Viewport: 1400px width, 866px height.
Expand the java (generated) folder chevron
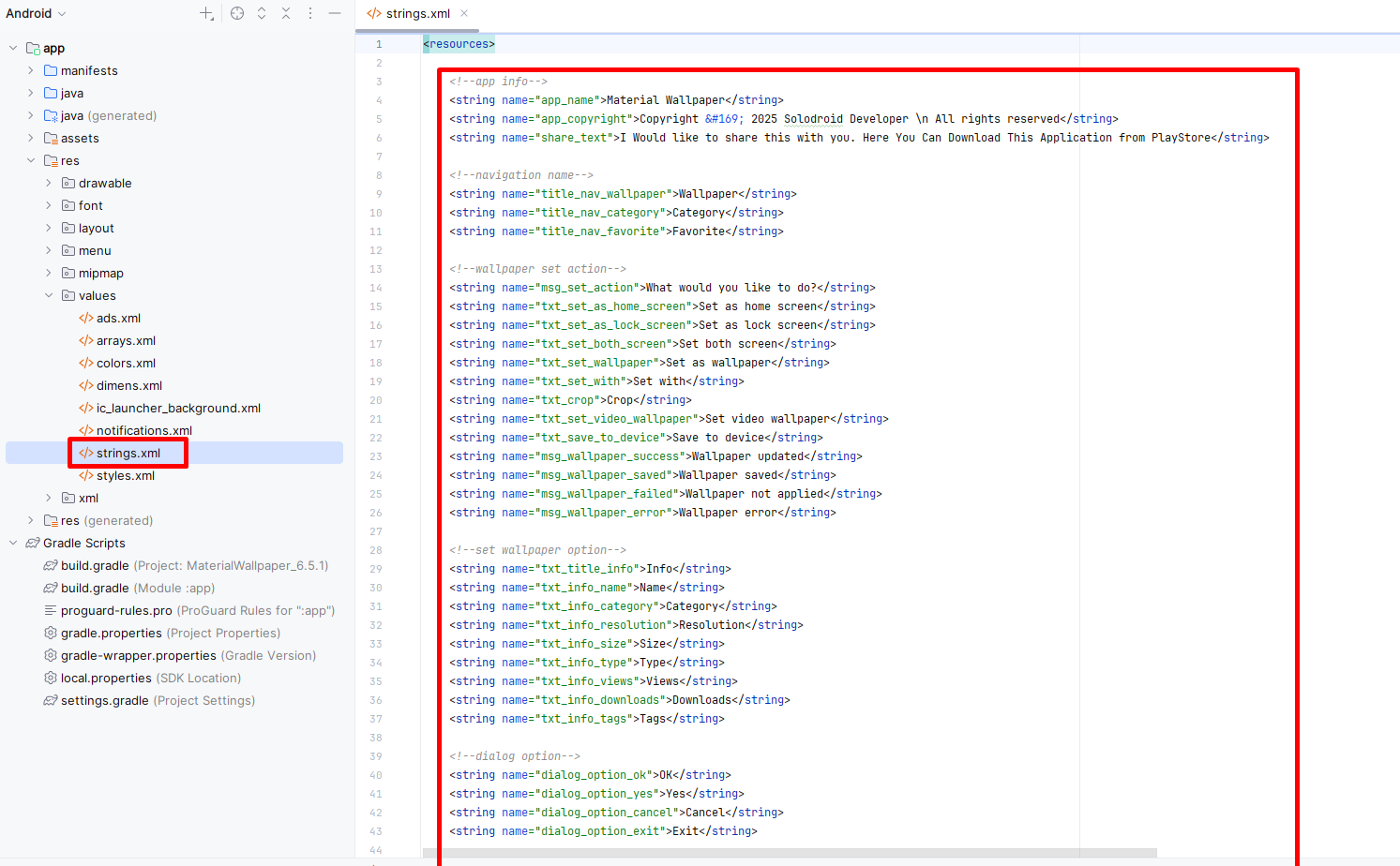tap(31, 115)
